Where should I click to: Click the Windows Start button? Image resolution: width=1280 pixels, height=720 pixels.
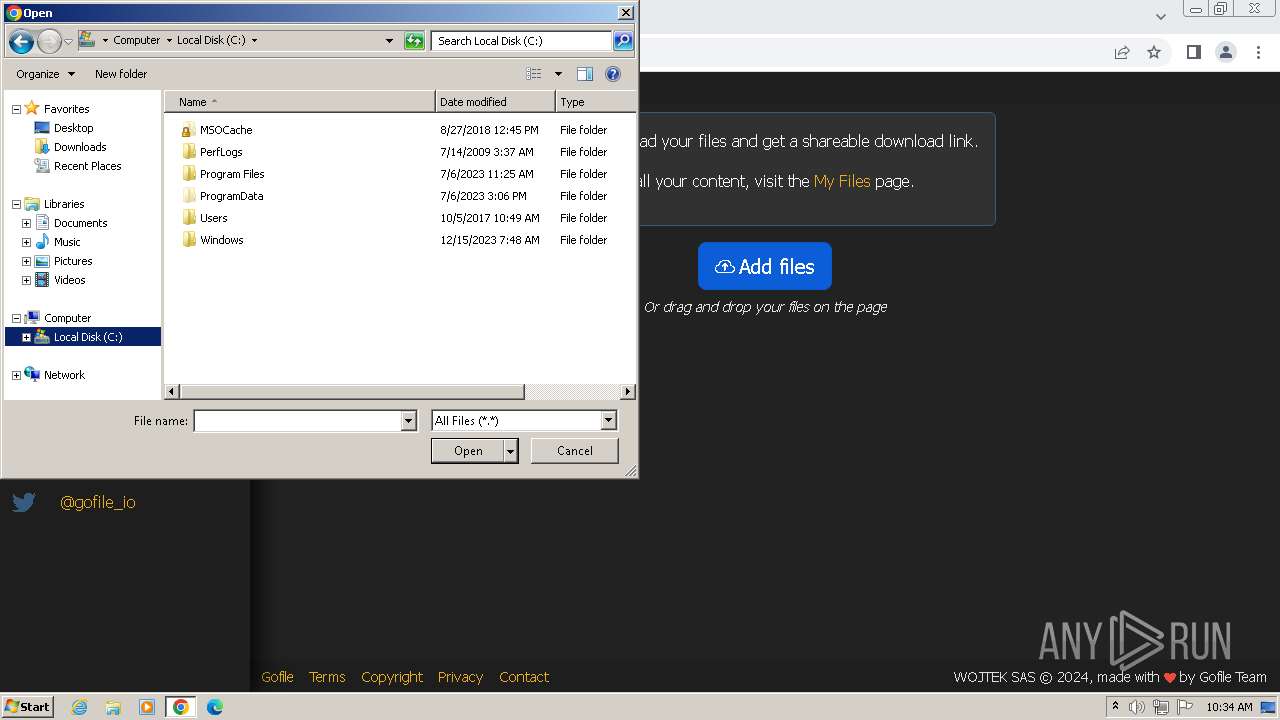[28, 707]
